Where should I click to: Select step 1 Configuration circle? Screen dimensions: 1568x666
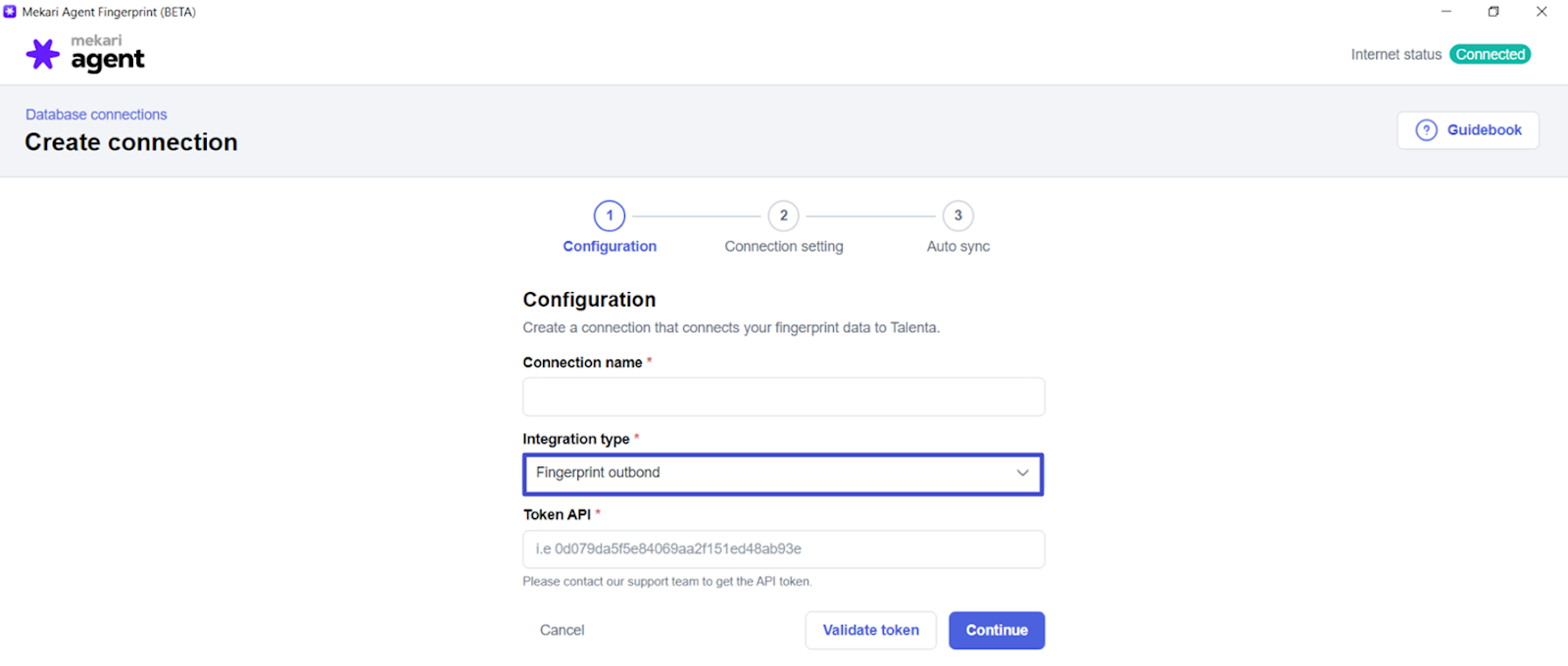(x=610, y=215)
